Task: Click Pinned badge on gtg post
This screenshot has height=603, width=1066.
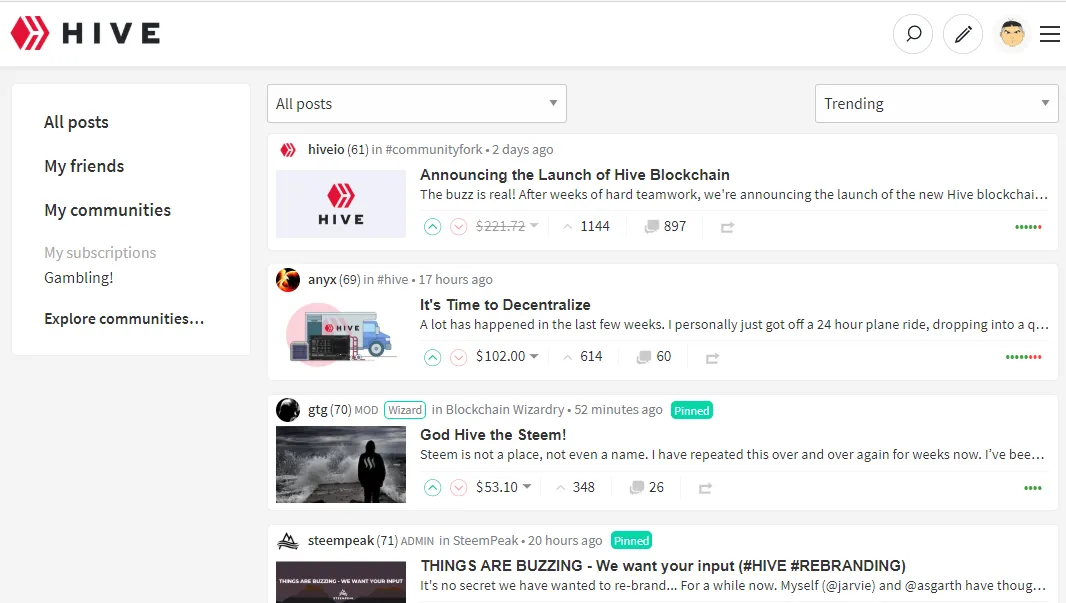Action: 691,411
